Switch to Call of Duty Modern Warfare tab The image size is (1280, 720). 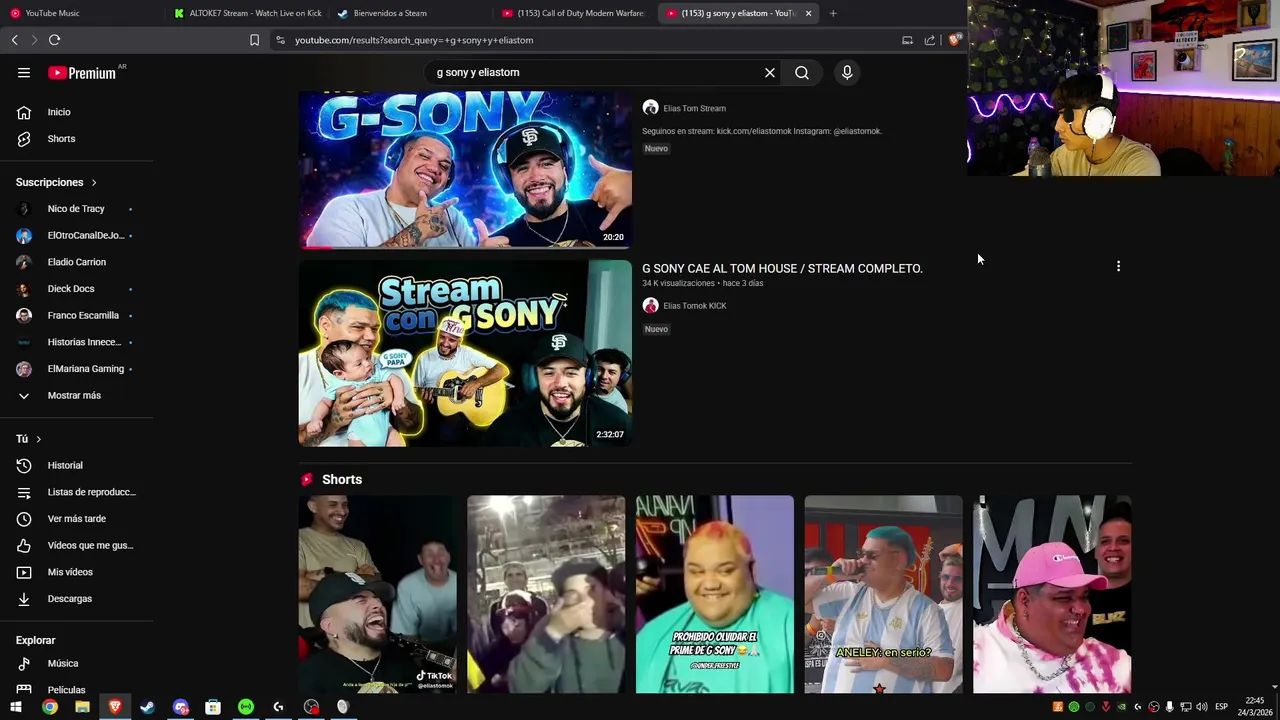pyautogui.click(x=575, y=13)
